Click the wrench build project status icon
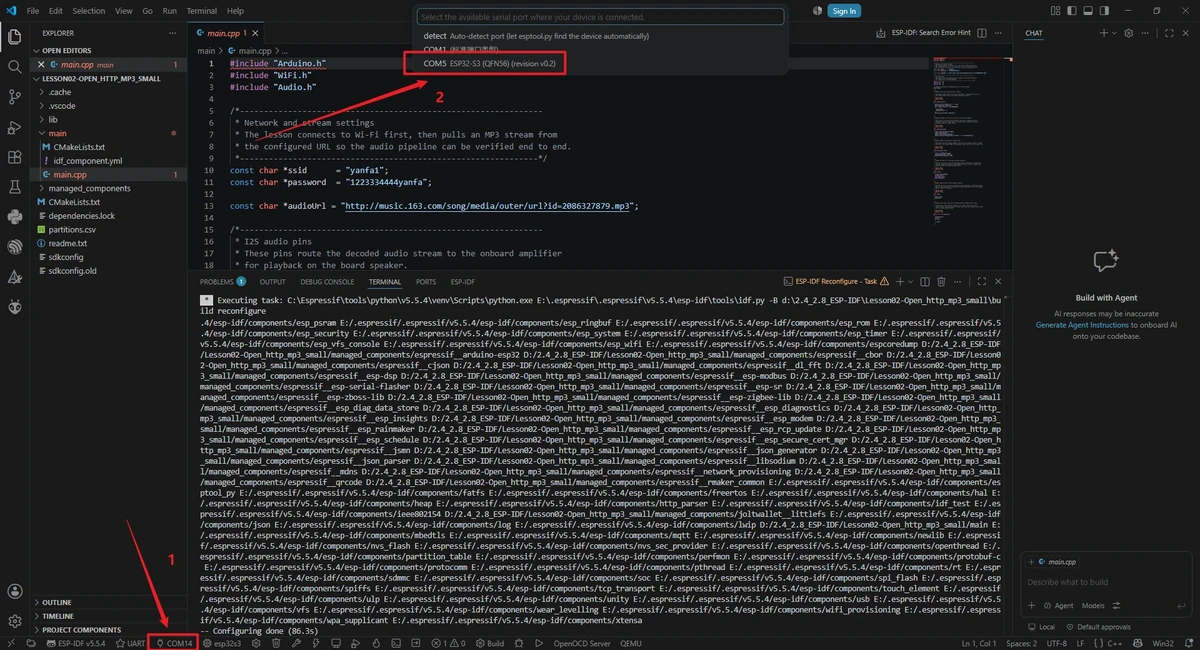This screenshot has width=1200, height=650. 296,643
